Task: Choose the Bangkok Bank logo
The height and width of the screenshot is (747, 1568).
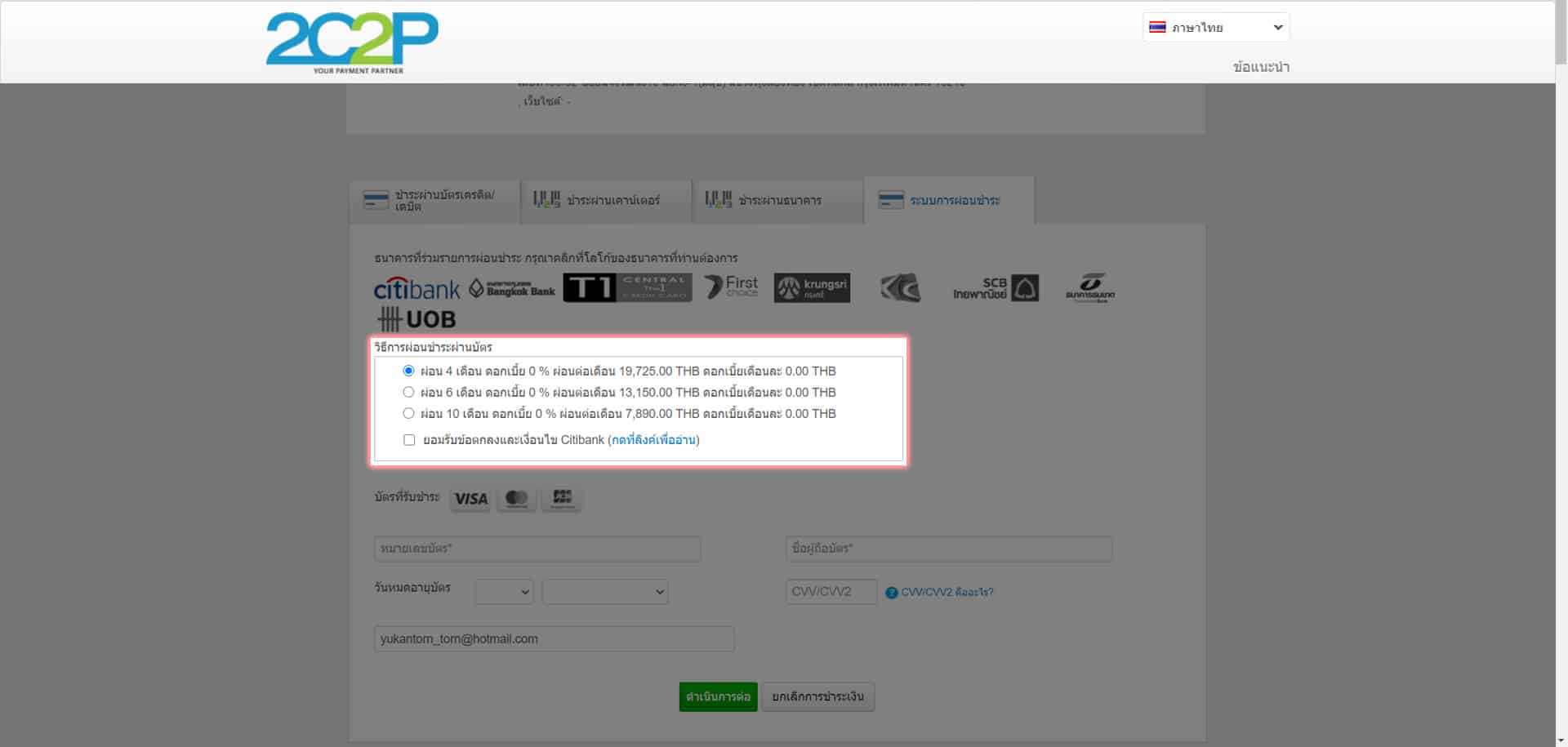Action: [x=512, y=288]
